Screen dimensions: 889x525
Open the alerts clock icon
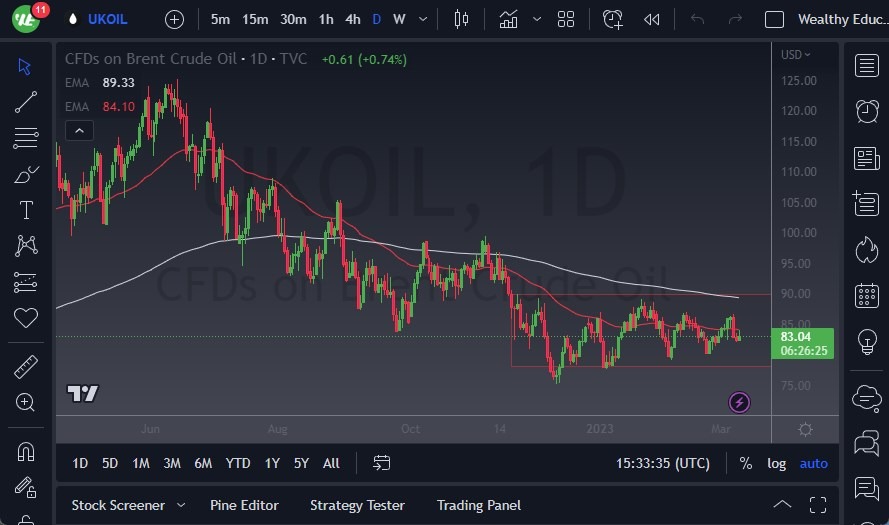coord(867,111)
